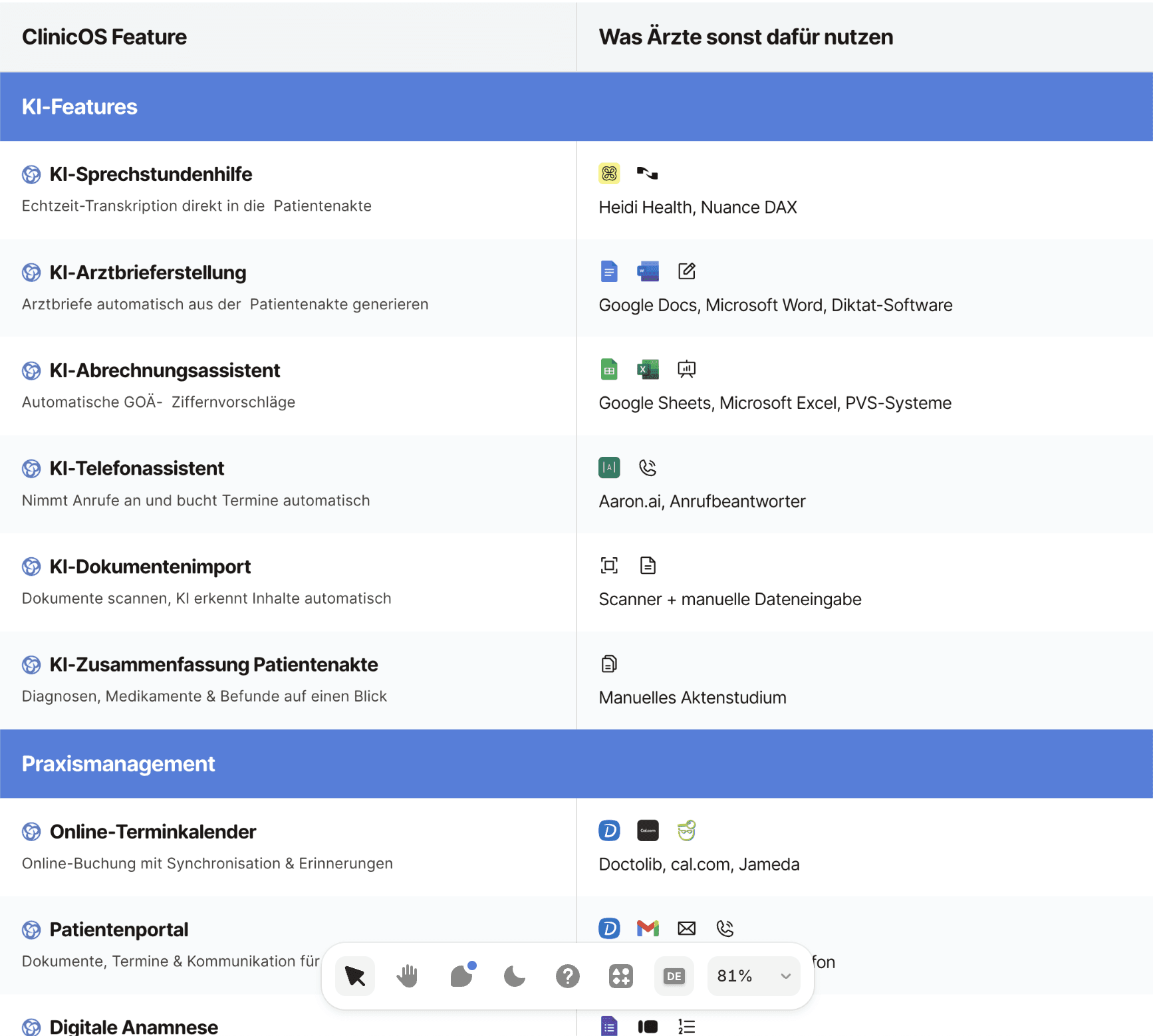
Task: Click the cal.com black logo icon
Action: click(648, 831)
